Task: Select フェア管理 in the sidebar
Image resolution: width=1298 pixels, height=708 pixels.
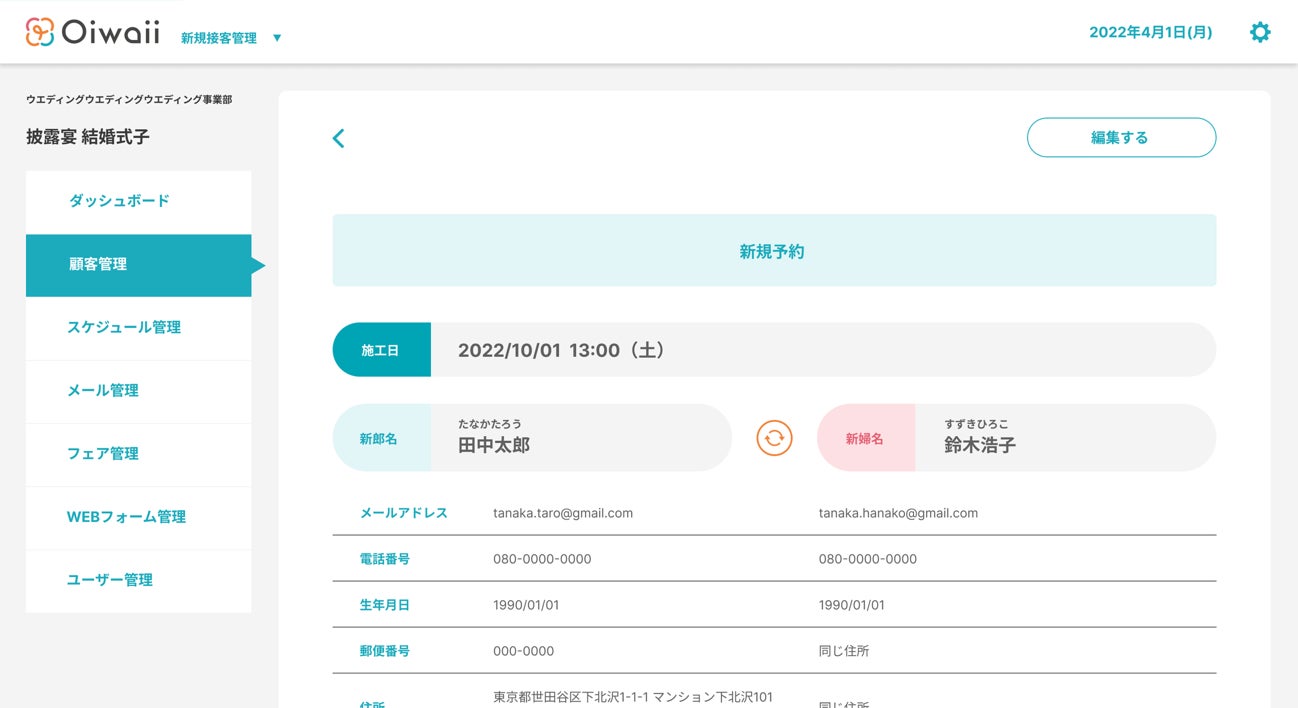Action: tap(103, 454)
